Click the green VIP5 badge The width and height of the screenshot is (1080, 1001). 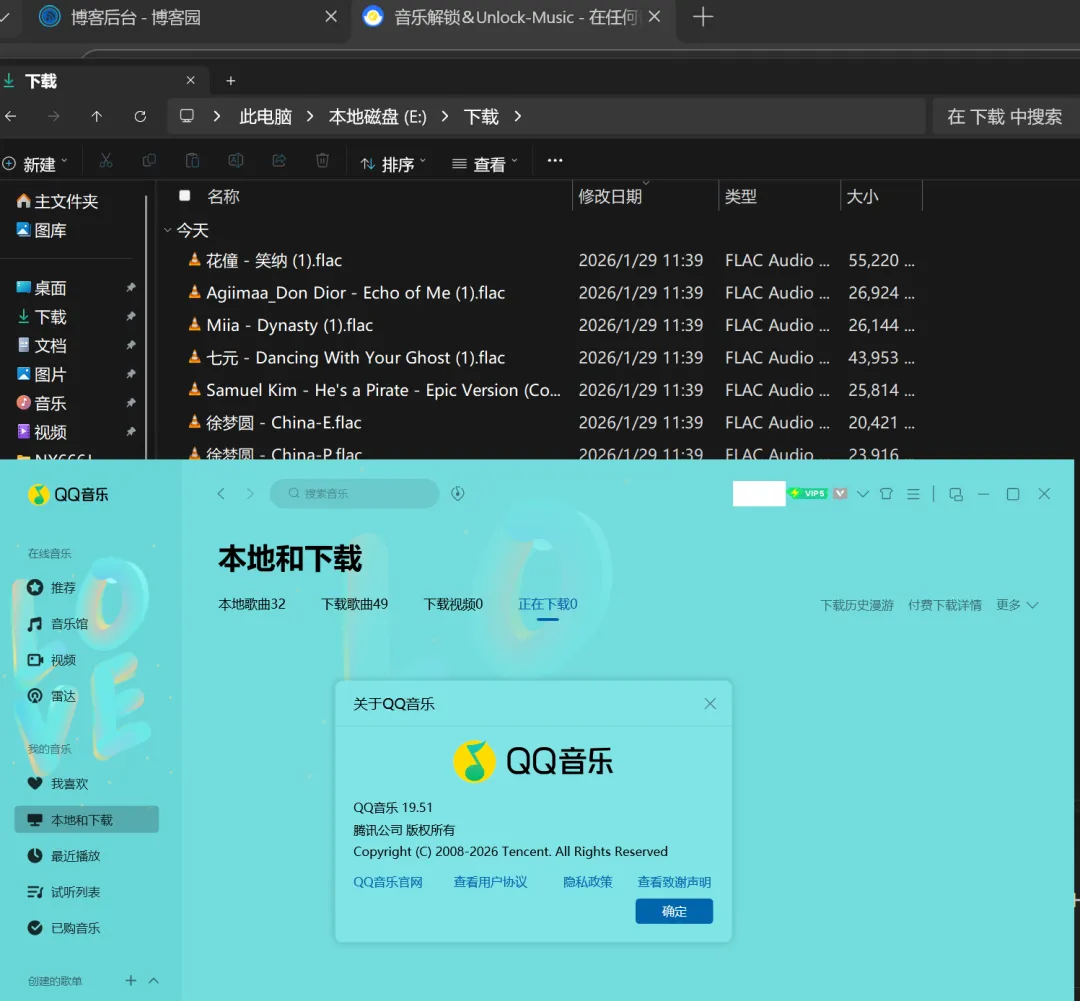(809, 493)
